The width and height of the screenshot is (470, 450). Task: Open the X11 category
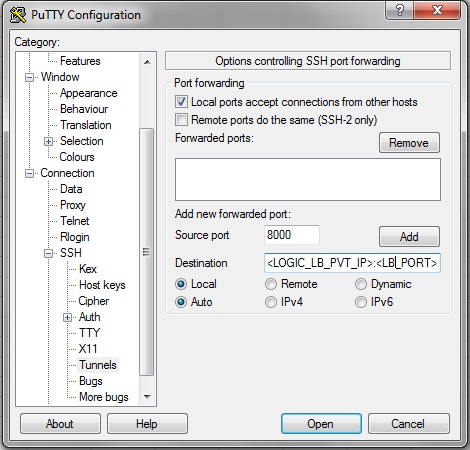[88, 349]
